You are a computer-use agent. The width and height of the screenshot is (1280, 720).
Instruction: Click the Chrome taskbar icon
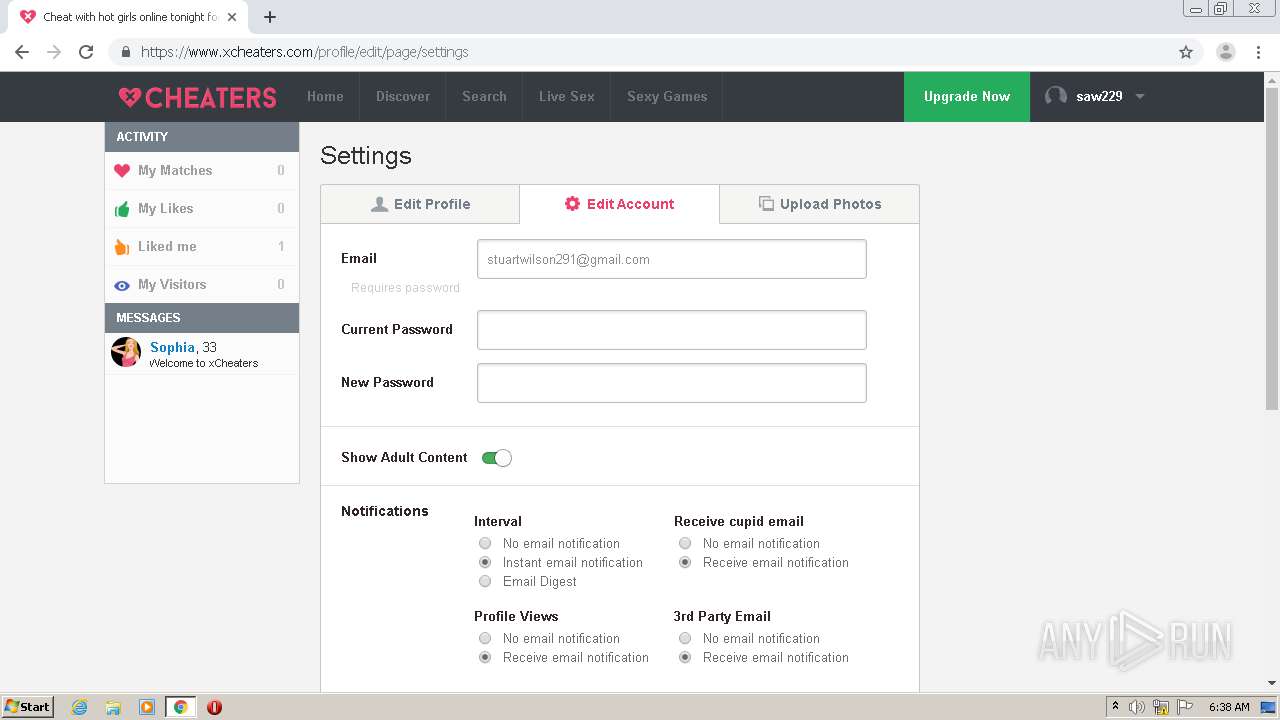[180, 707]
